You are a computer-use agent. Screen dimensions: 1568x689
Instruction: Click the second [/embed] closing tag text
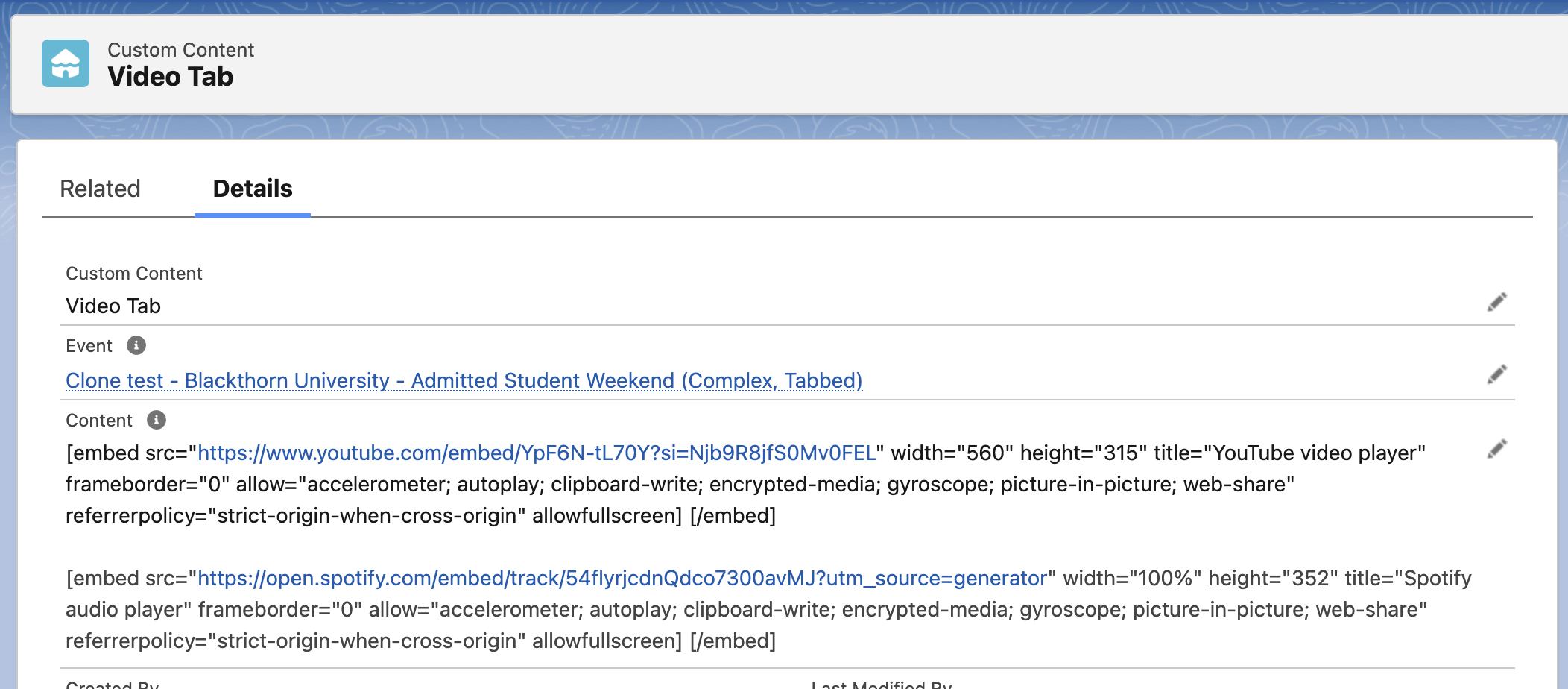[733, 641]
